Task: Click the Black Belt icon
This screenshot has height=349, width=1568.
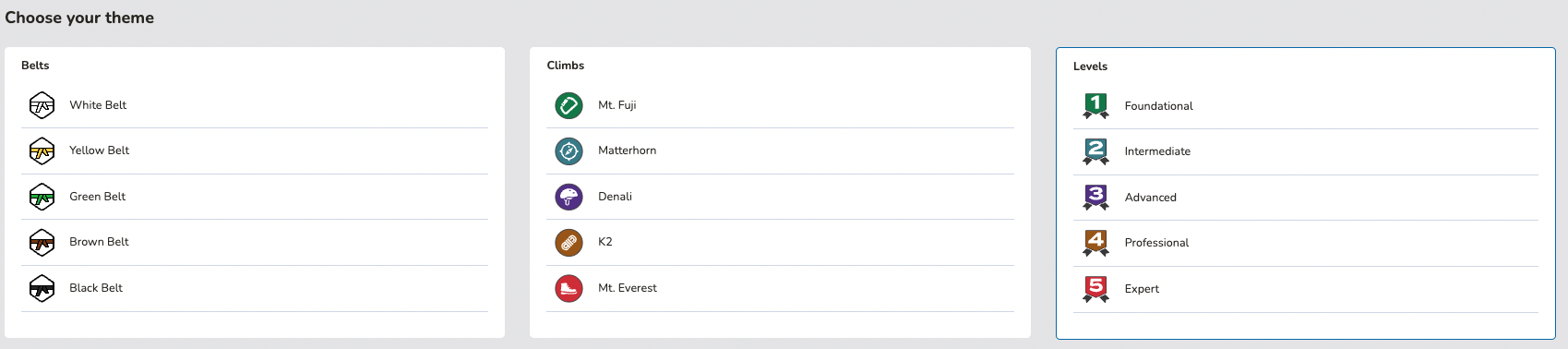Action: click(x=42, y=288)
